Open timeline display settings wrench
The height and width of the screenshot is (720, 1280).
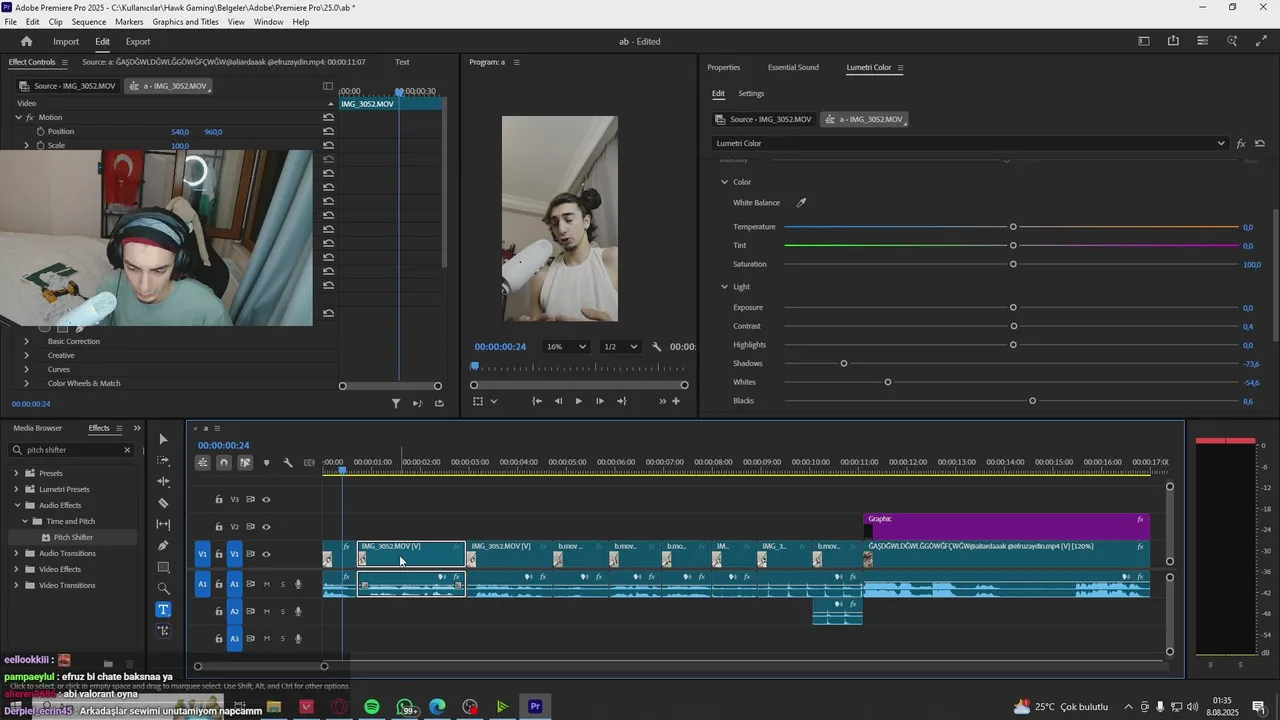[288, 462]
